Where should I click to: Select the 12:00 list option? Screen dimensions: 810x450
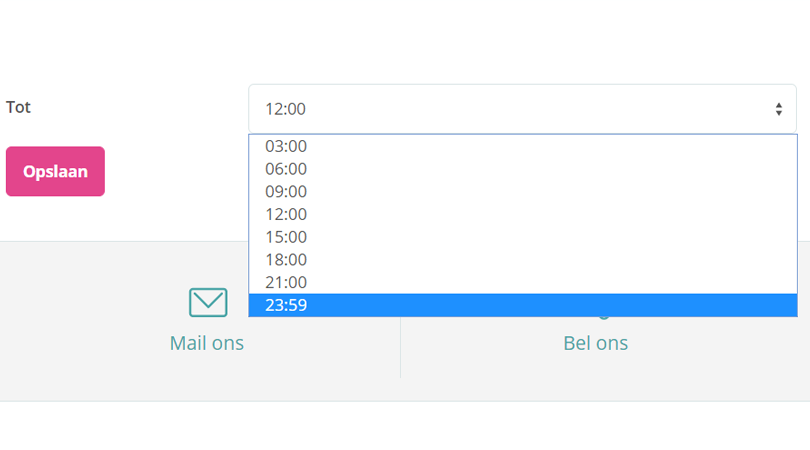tap(286, 214)
